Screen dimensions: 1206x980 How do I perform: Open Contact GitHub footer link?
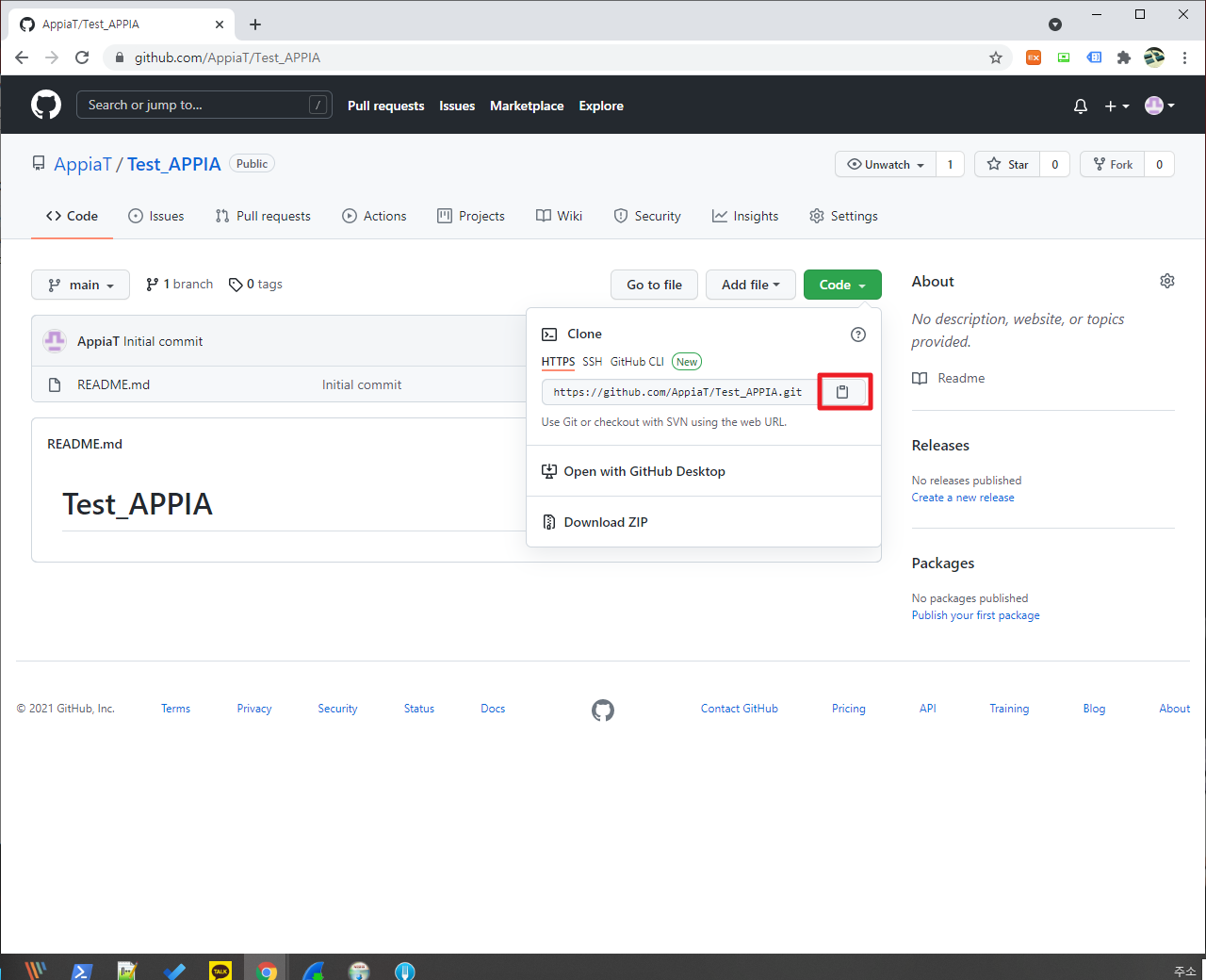point(740,709)
